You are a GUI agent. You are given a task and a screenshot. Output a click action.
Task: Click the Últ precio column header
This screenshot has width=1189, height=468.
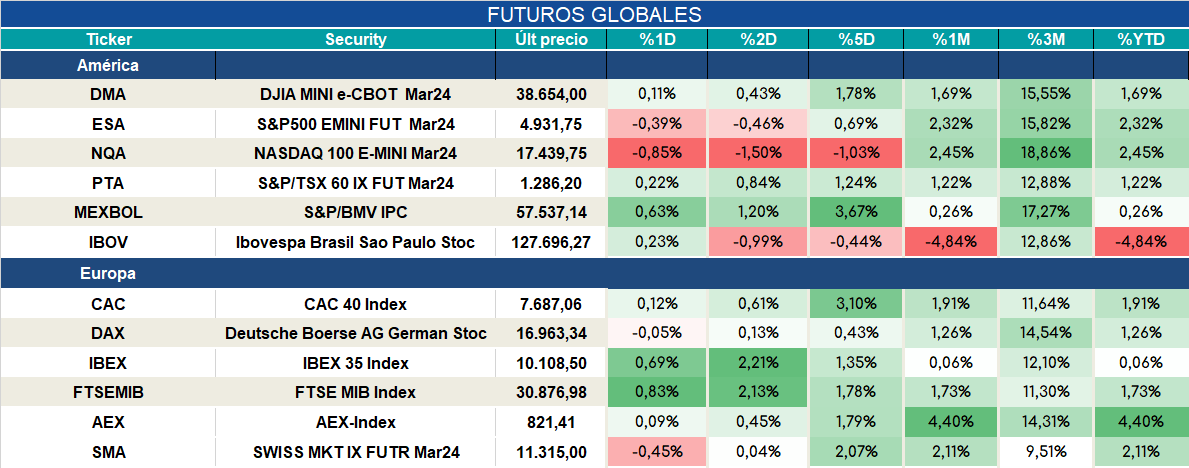tap(551, 40)
